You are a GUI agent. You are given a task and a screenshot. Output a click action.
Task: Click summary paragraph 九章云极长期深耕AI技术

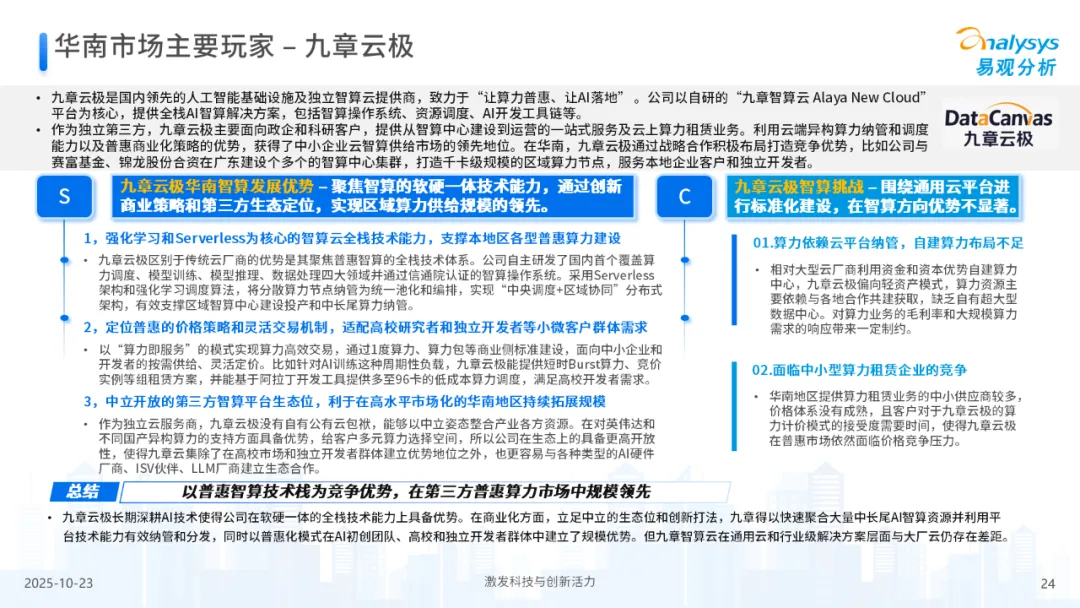point(537,527)
